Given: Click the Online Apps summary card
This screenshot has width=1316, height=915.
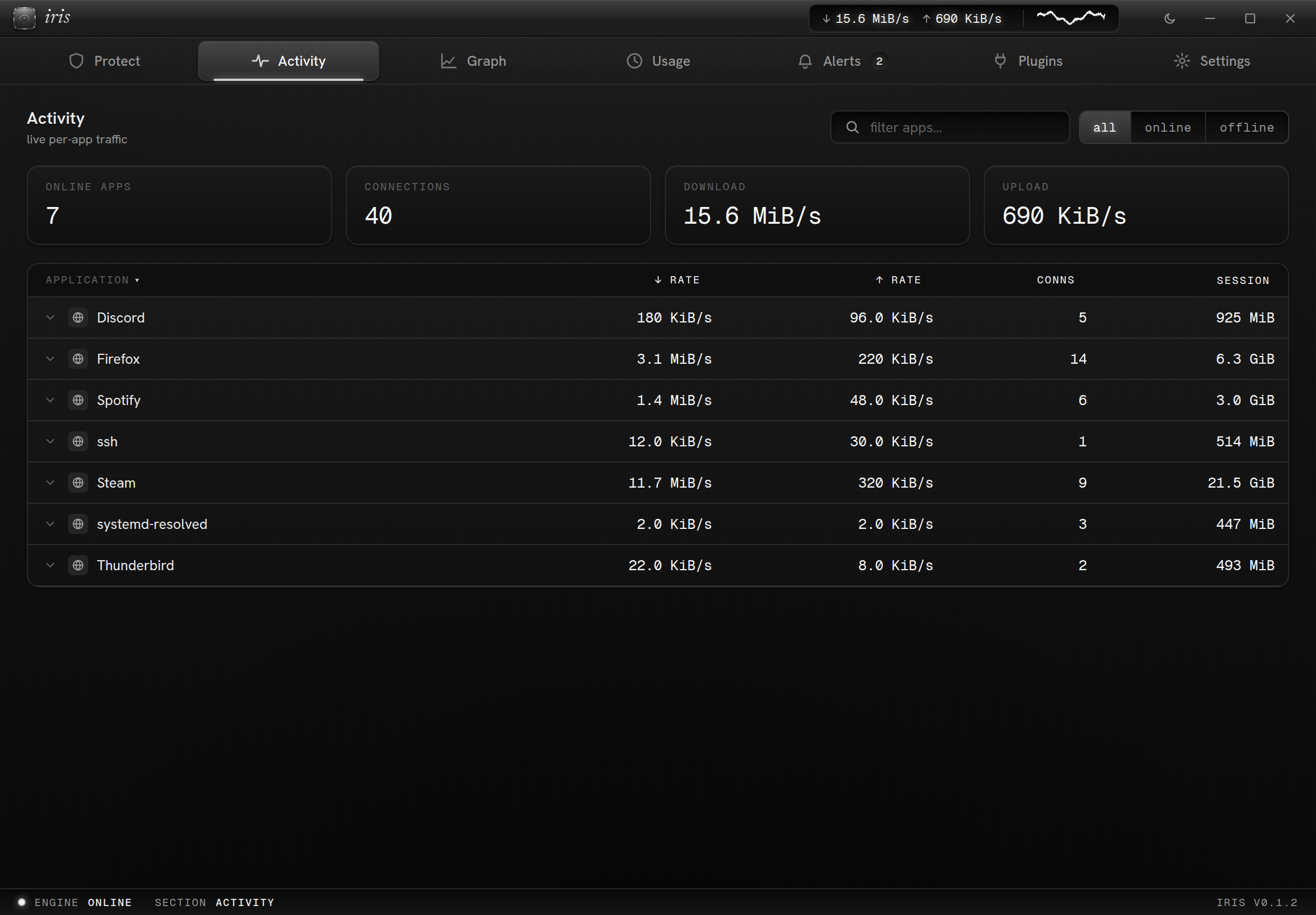Looking at the screenshot, I should pyautogui.click(x=180, y=205).
